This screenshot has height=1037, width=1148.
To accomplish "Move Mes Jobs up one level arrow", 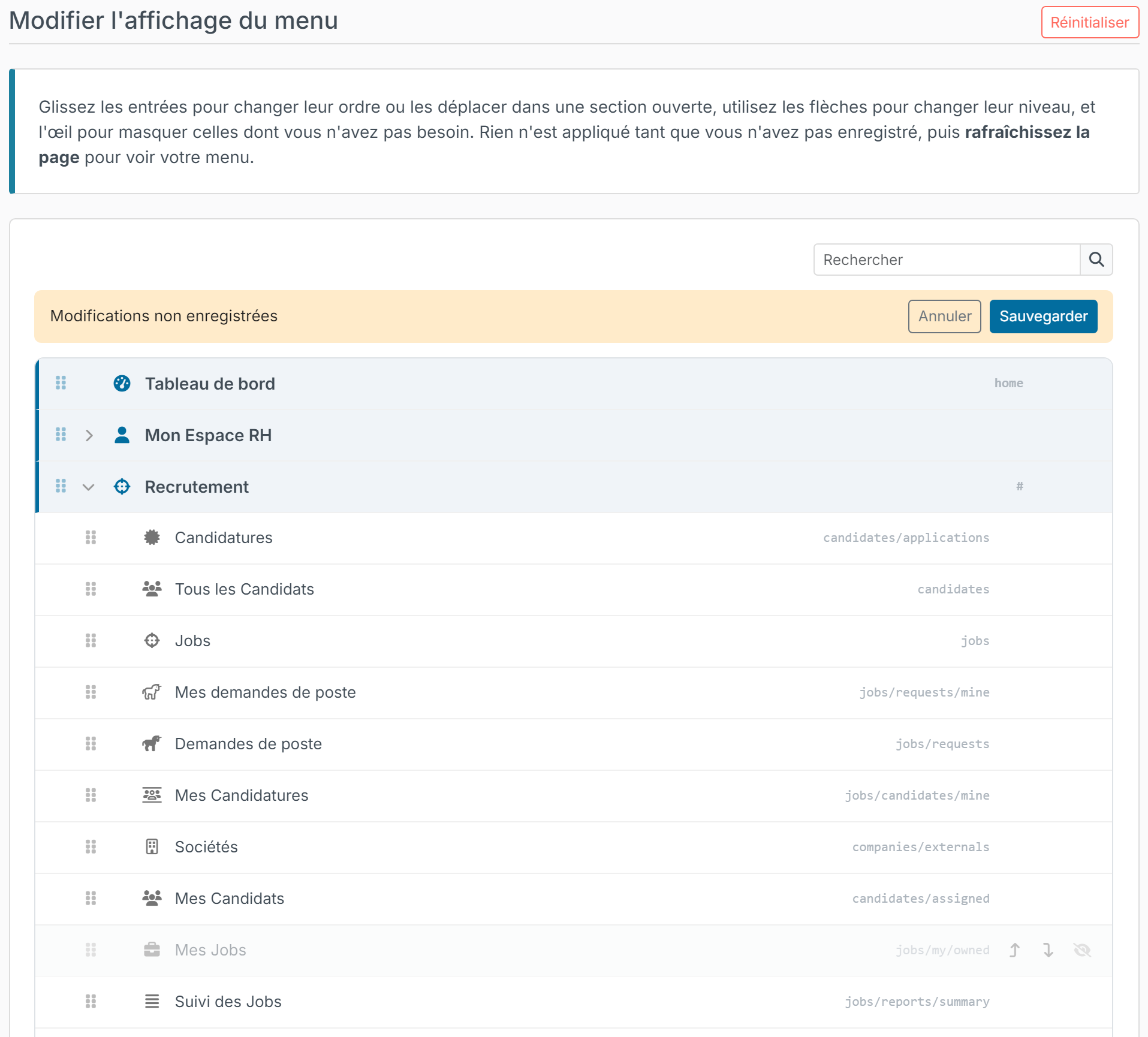I will point(1014,950).
